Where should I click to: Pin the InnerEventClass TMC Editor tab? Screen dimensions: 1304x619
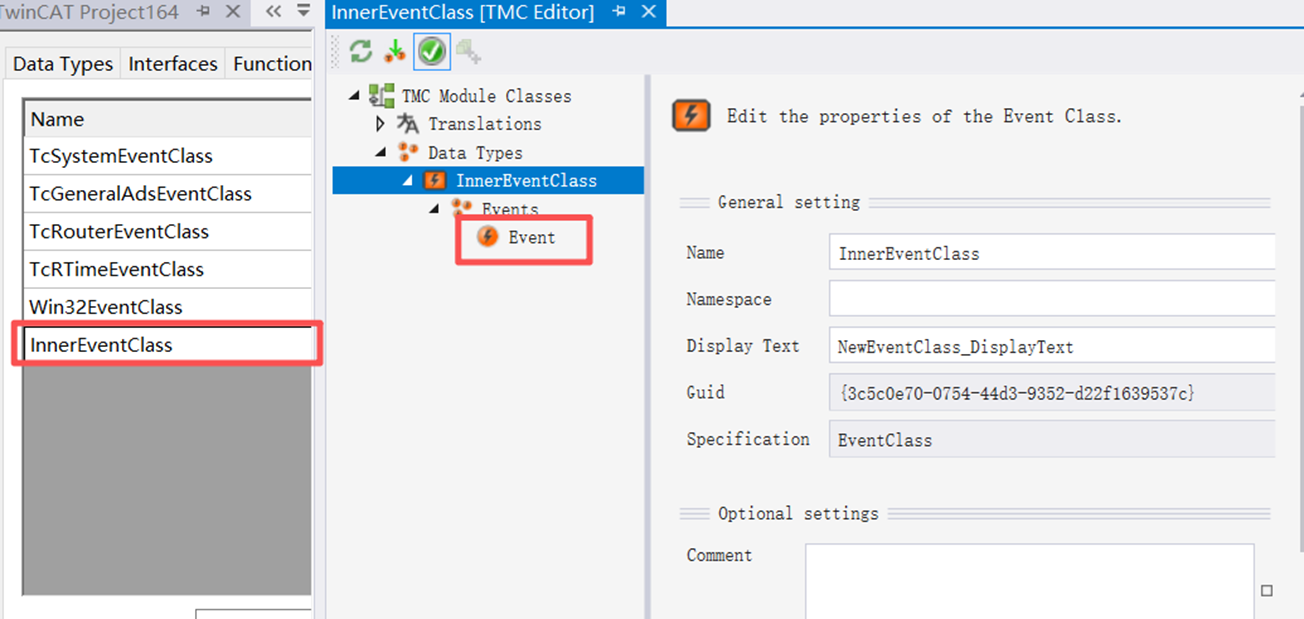coord(620,12)
